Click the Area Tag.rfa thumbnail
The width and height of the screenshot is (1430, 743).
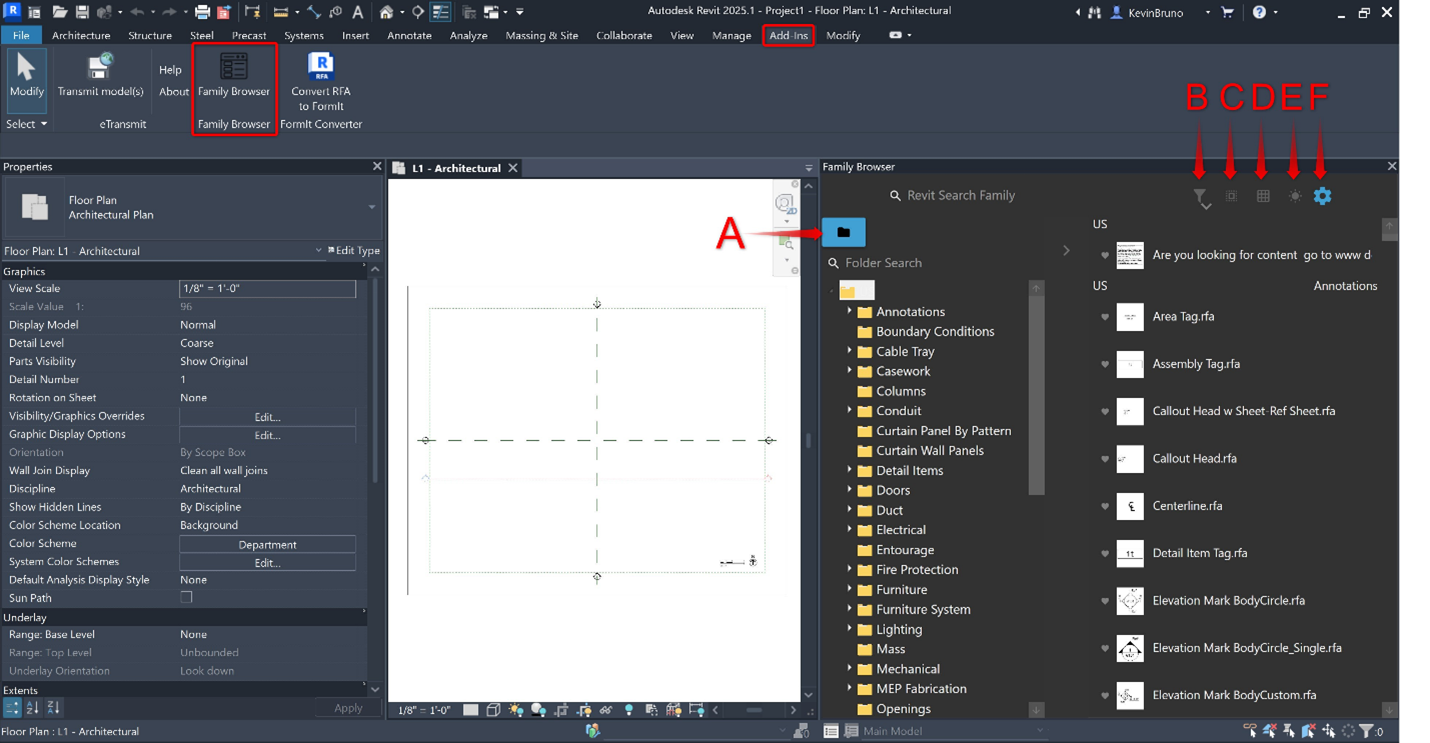(1130, 317)
